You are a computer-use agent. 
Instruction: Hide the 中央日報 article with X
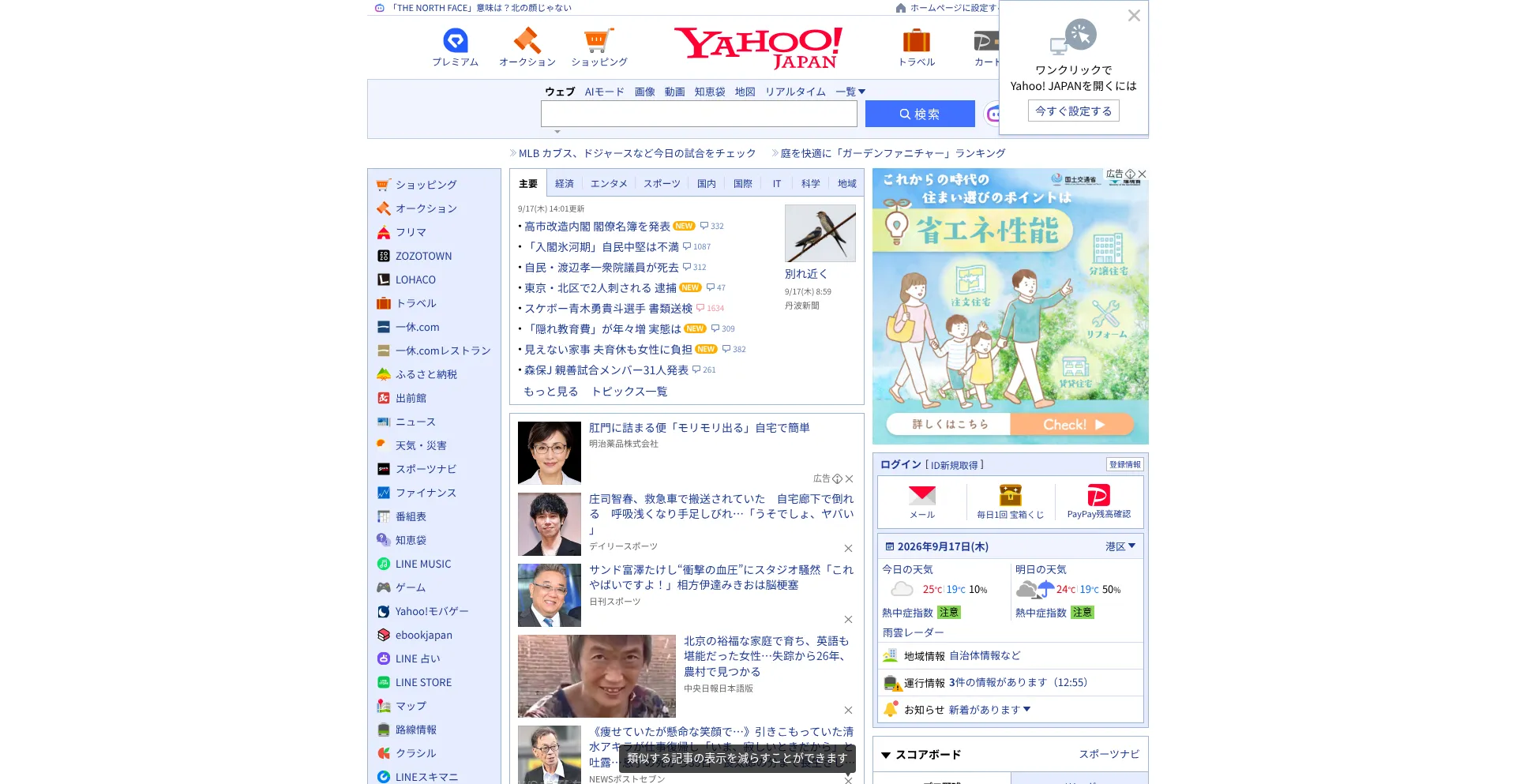coord(848,710)
